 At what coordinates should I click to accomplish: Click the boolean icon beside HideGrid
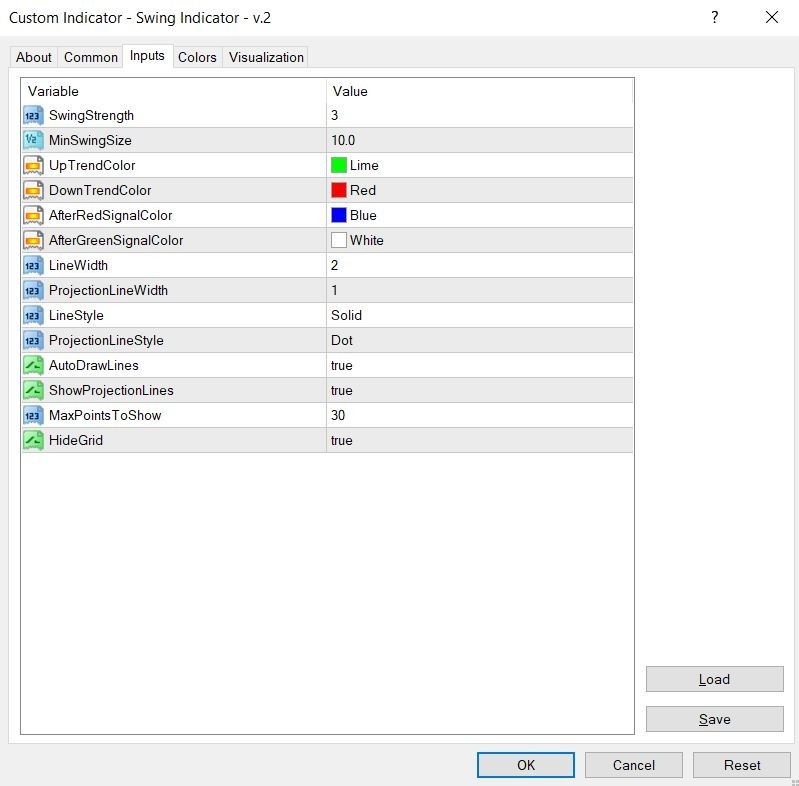click(x=33, y=440)
